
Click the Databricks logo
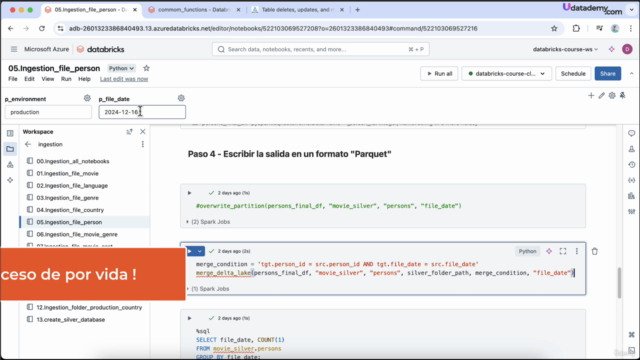point(100,49)
